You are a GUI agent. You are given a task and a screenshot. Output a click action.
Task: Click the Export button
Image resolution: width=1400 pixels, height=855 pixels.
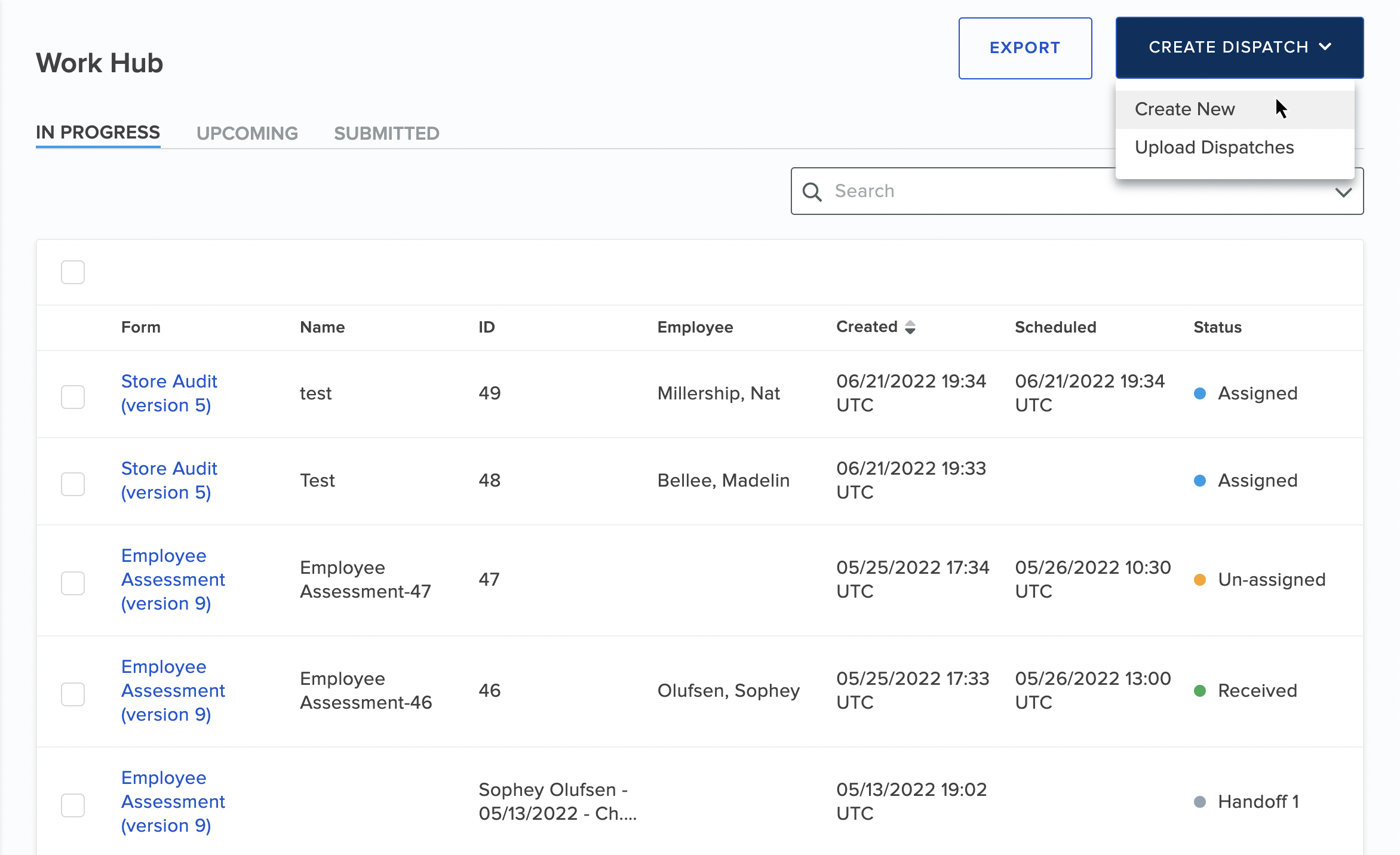[1025, 48]
